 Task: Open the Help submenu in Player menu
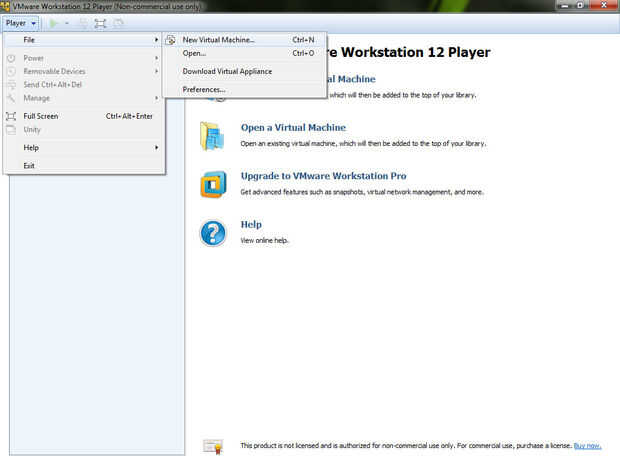point(84,147)
